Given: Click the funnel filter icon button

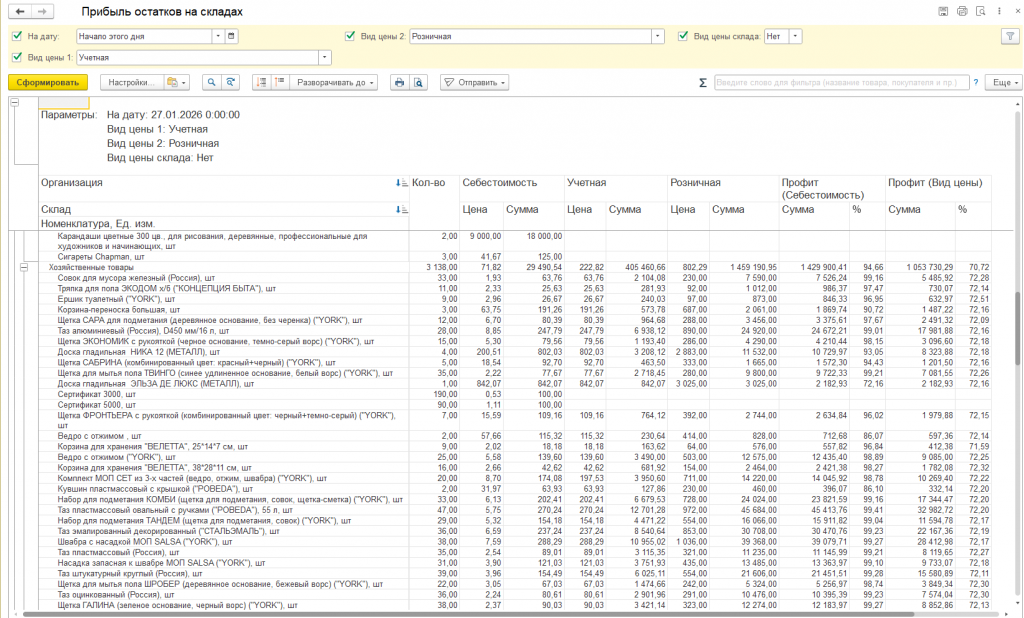Looking at the screenshot, I should pos(1008,36).
